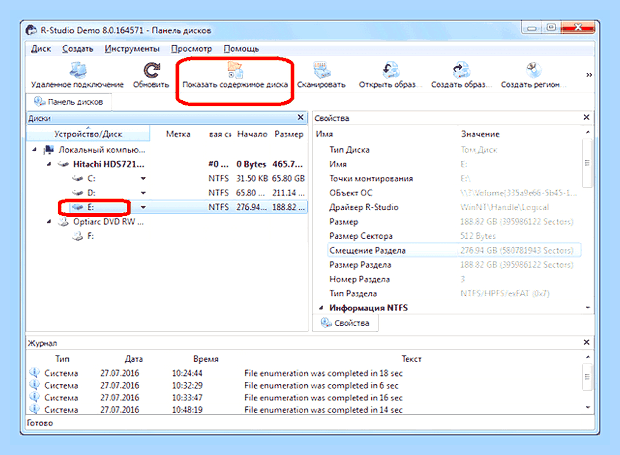Select log entry at 10:32:29
620x455 pixels.
click(x=304, y=385)
